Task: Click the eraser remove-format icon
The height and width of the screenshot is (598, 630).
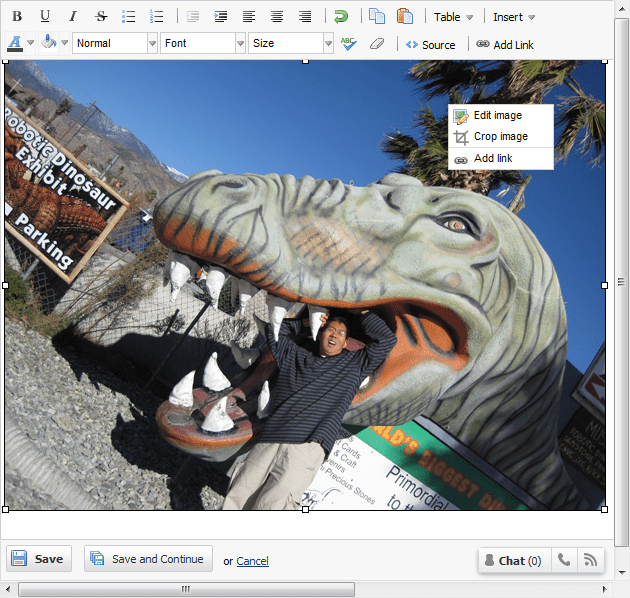Action: 376,44
